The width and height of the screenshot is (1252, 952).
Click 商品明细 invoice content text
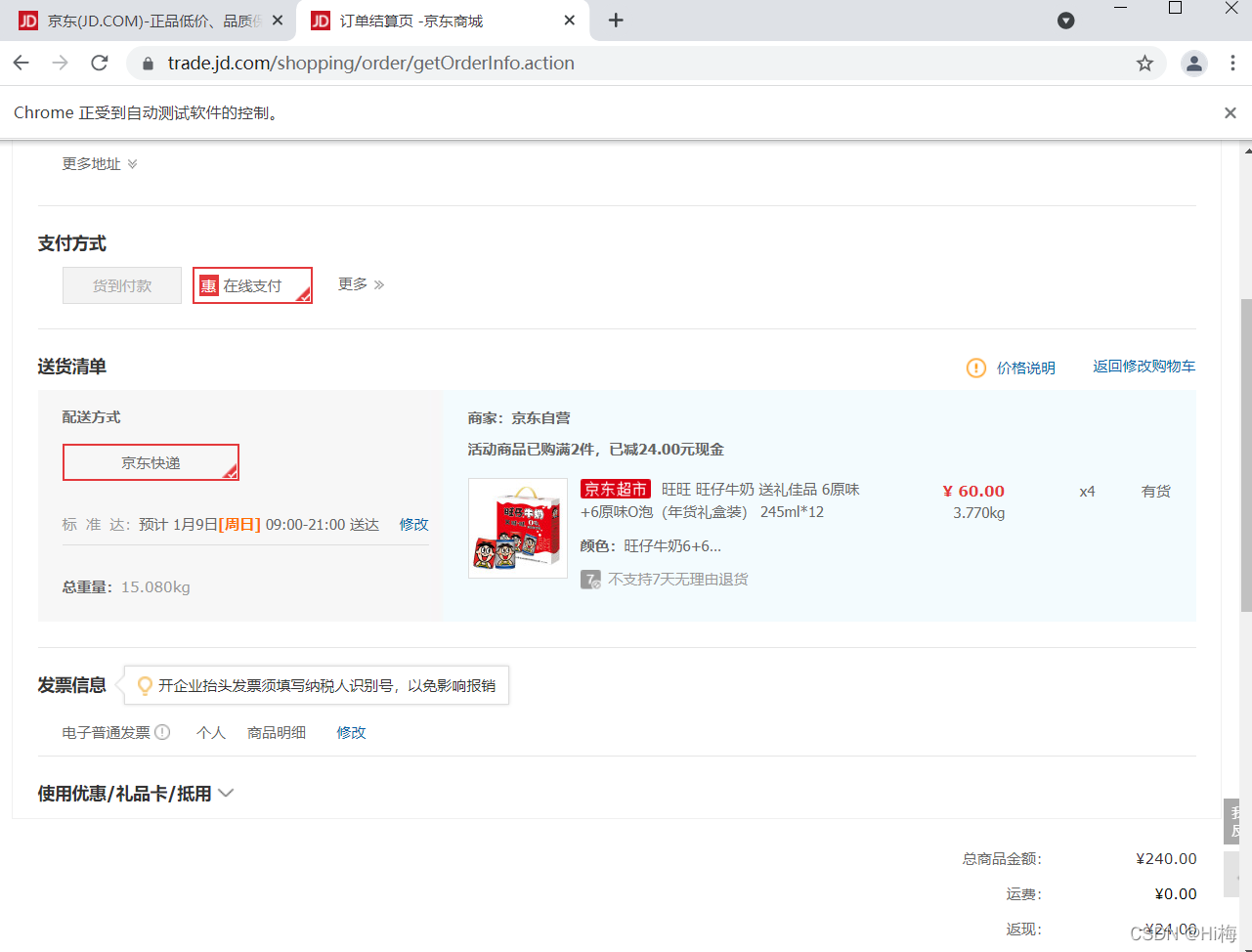277,732
